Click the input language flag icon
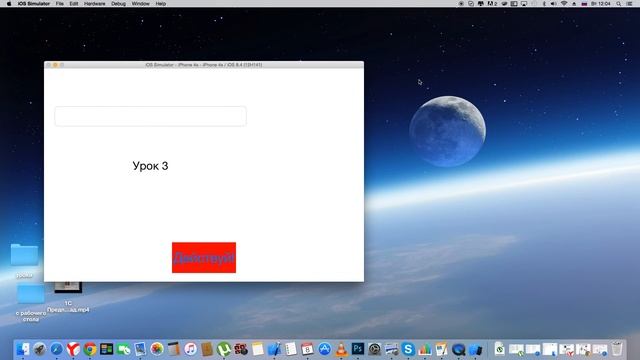Viewport: 640px width, 360px height. 584,4
